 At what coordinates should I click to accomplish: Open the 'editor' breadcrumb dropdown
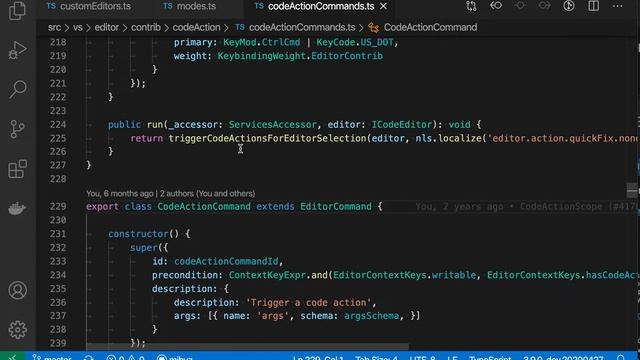point(107,27)
